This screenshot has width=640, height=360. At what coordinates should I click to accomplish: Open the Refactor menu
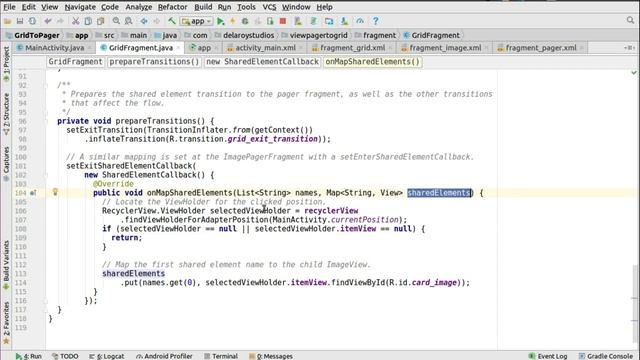point(172,7)
